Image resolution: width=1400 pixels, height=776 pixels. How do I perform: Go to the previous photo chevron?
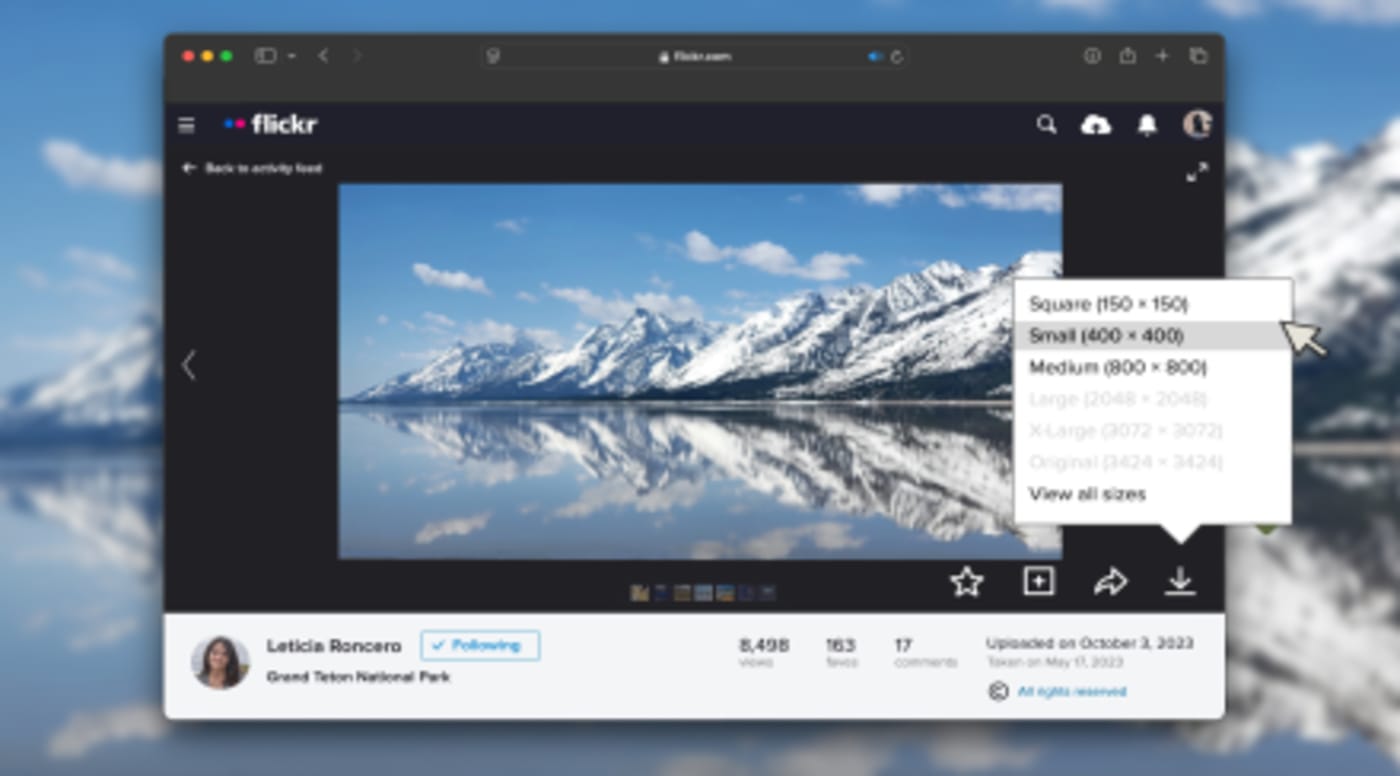click(188, 366)
